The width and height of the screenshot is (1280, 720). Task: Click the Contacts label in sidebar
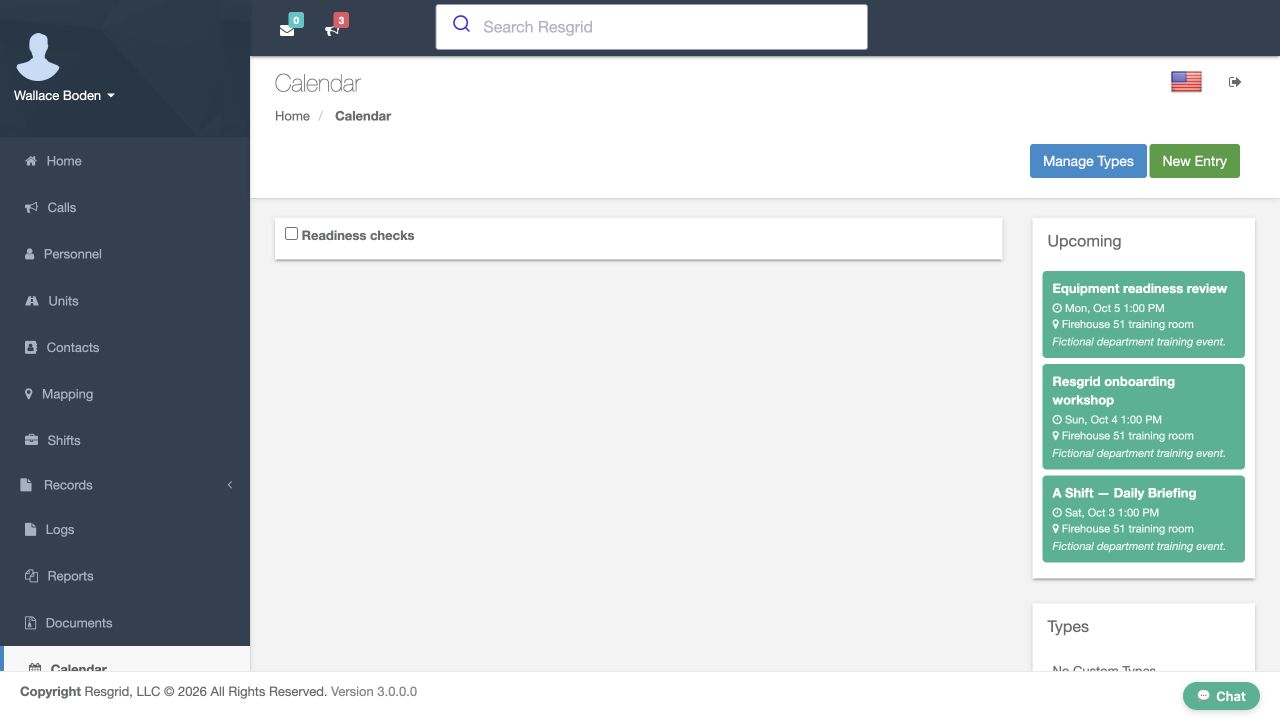pos(73,348)
